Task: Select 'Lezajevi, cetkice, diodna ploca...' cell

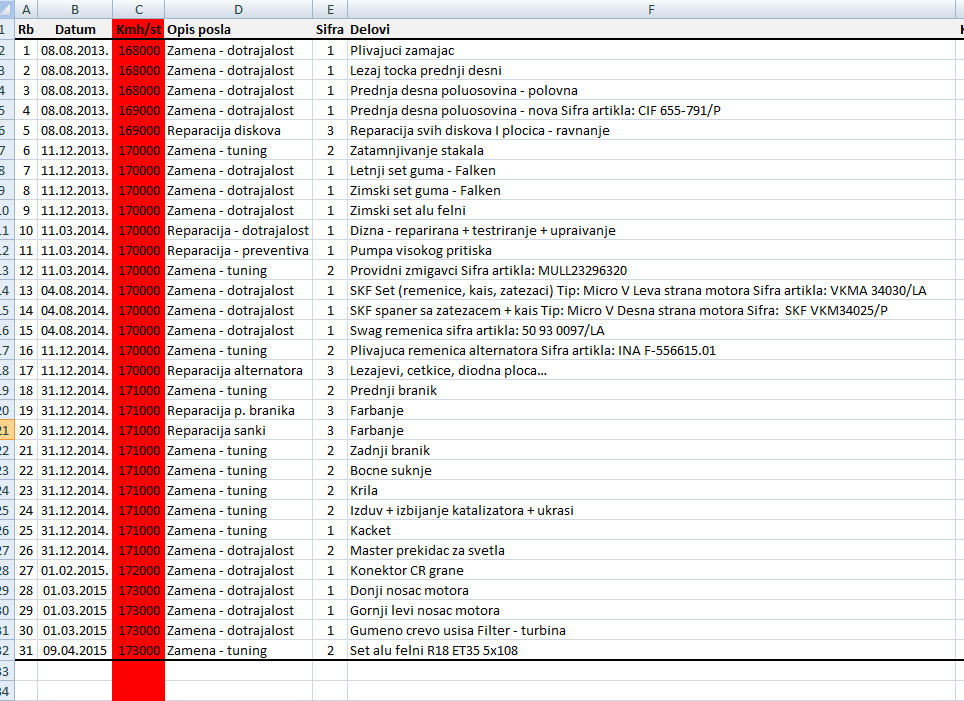Action: click(651, 370)
